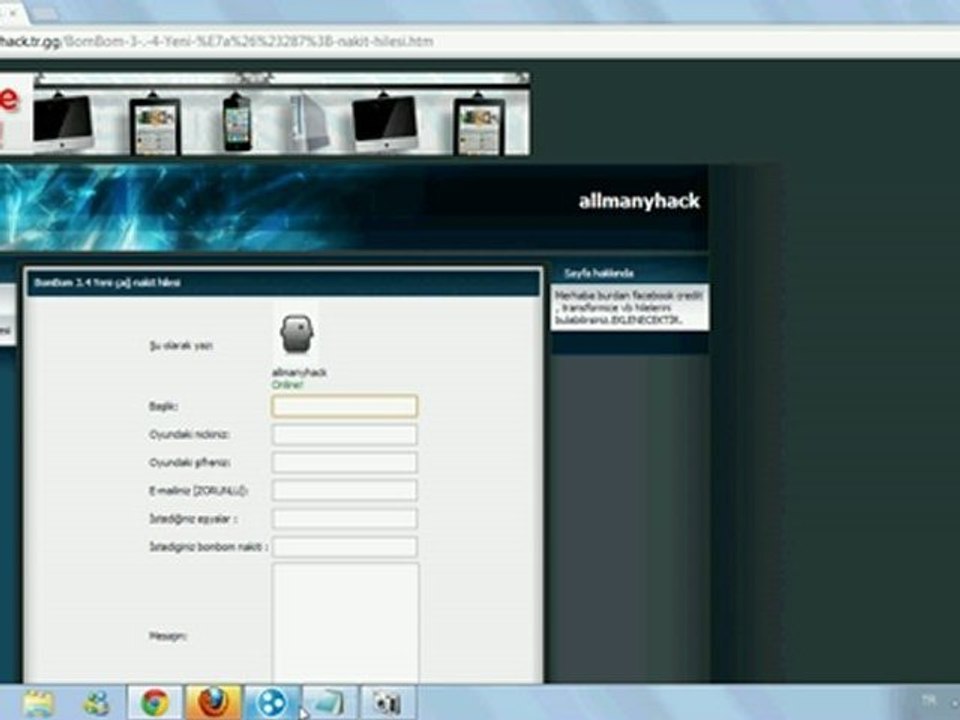Click the BomBom 3.4 nakit hilesi form title
Image resolution: width=960 pixels, height=720 pixels.
pos(107,283)
